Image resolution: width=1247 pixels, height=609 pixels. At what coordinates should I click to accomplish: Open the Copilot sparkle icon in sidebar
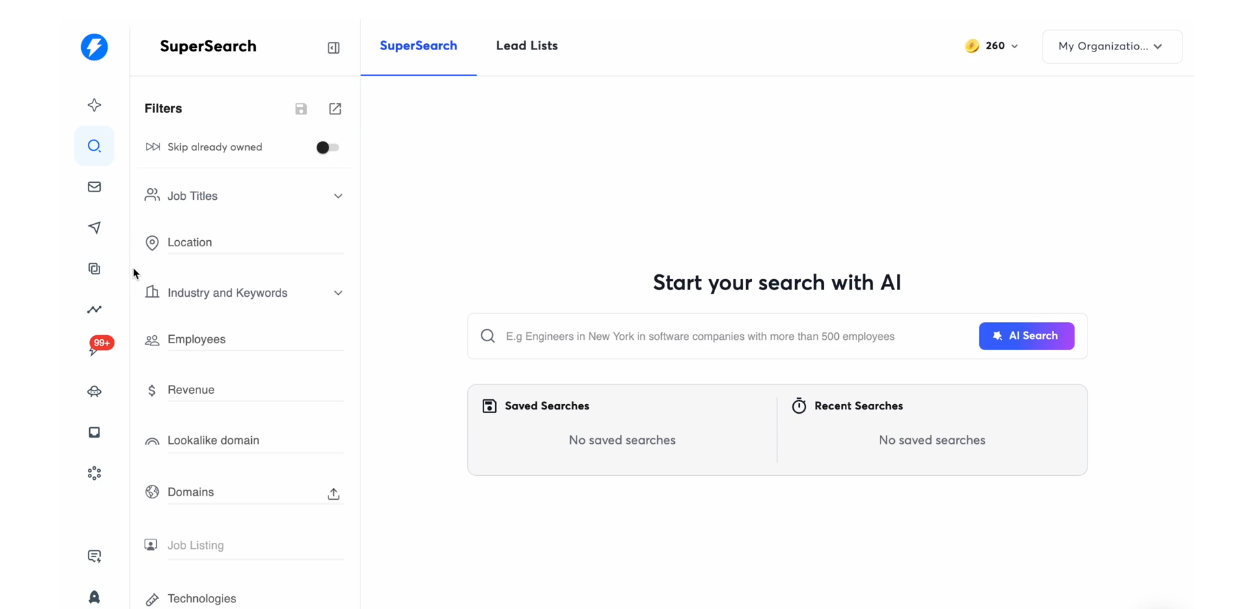click(x=94, y=105)
